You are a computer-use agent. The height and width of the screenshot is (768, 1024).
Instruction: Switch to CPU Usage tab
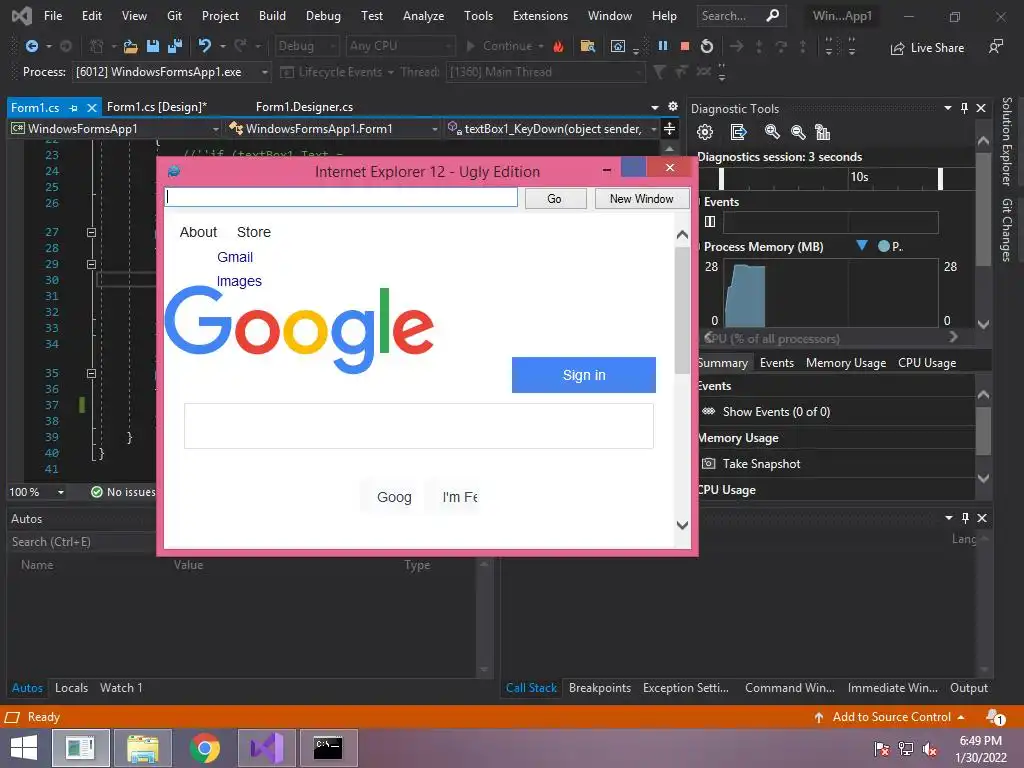tap(927, 363)
